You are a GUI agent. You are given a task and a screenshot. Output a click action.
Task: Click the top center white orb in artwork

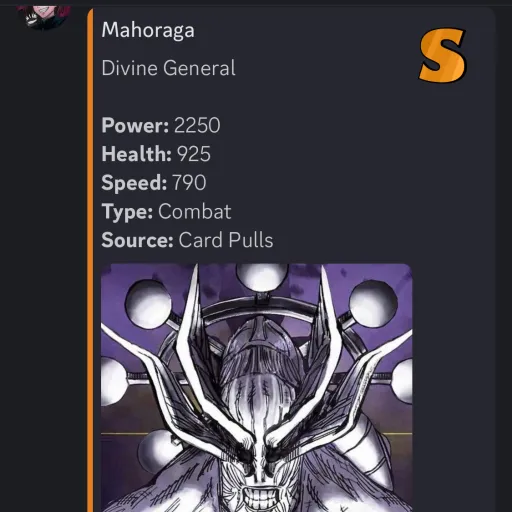point(261,276)
